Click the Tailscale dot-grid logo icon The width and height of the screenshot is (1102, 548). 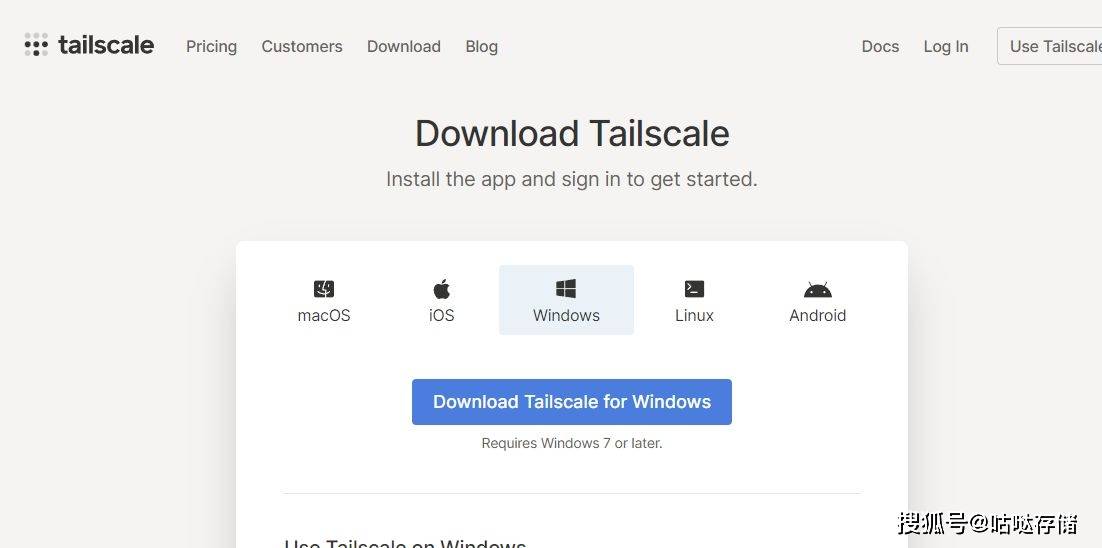tap(36, 44)
